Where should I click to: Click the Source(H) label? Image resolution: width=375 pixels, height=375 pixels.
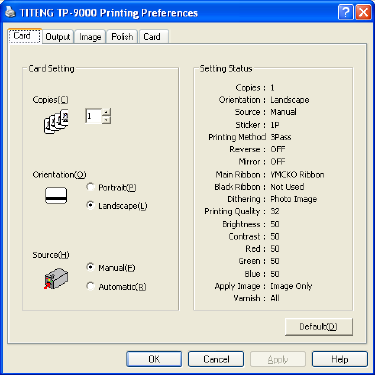click(x=51, y=255)
